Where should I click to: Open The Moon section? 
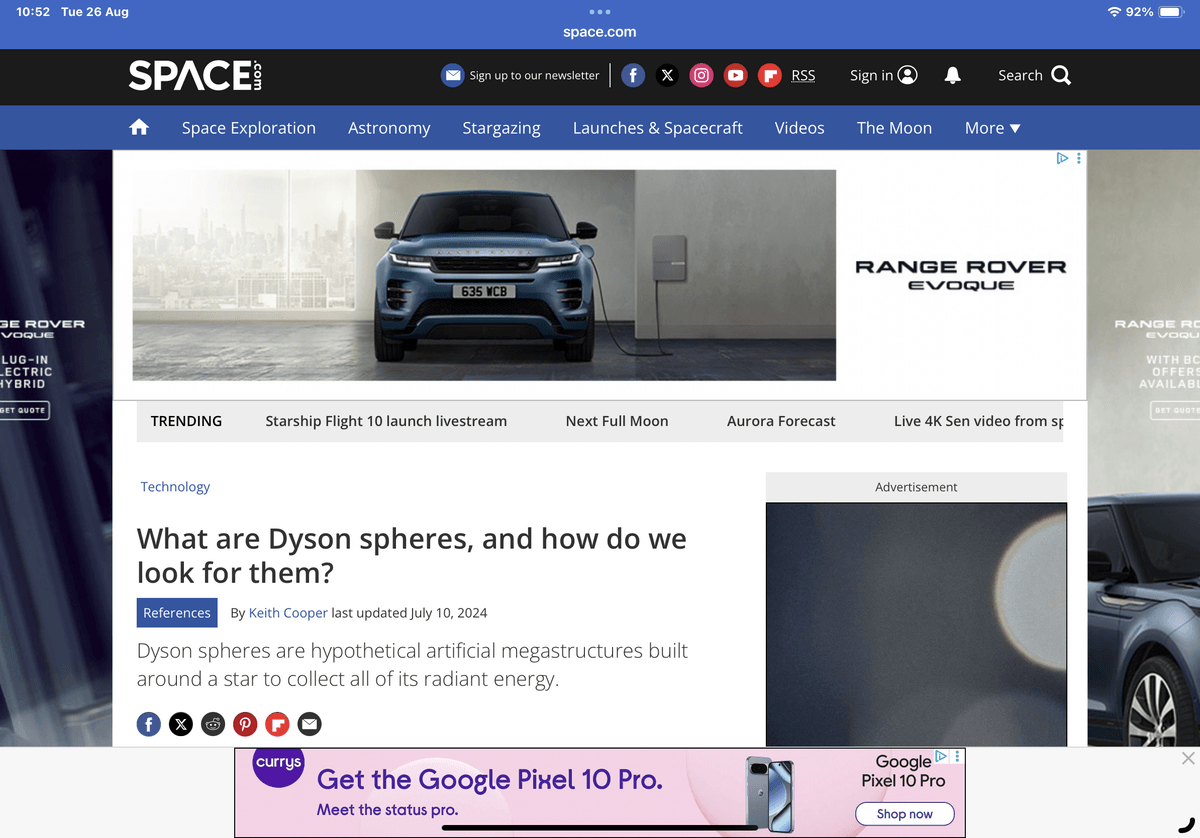point(894,128)
